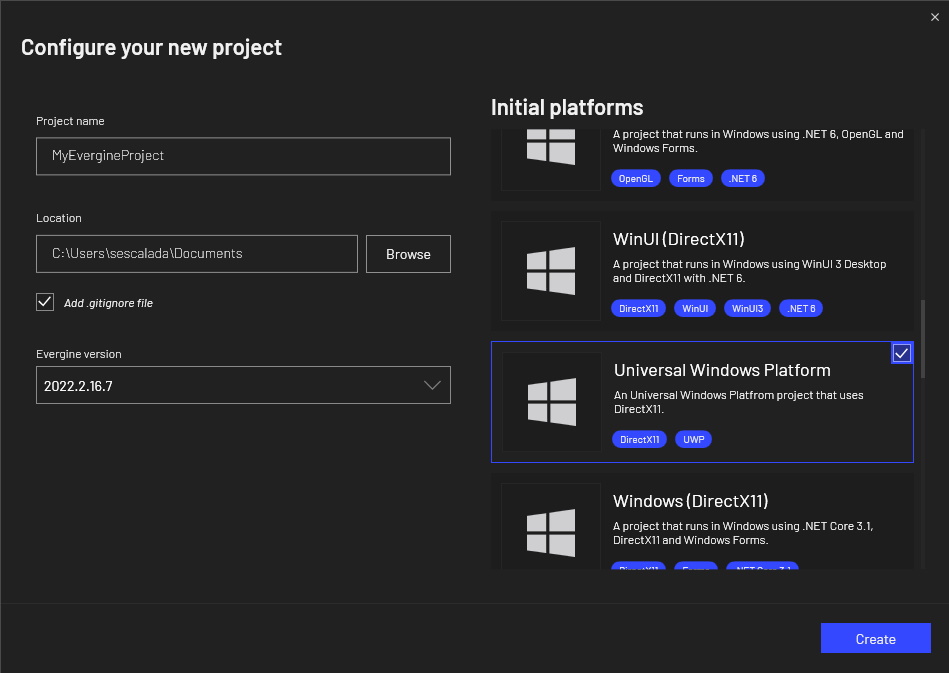The image size is (949, 673).
Task: Uncheck the Add .gitignore file option
Action: pyautogui.click(x=44, y=301)
